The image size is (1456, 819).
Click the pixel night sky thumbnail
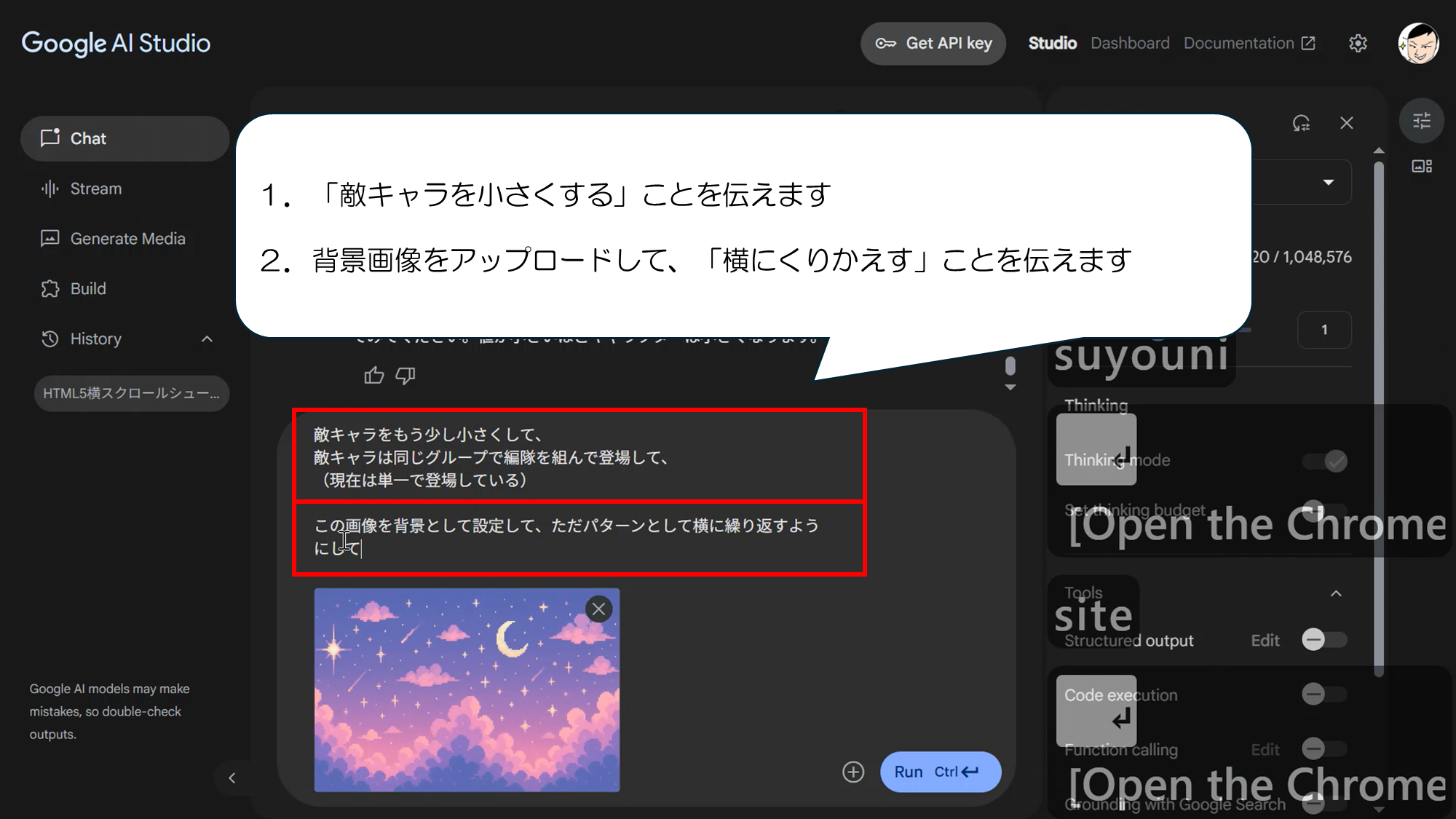click(467, 690)
